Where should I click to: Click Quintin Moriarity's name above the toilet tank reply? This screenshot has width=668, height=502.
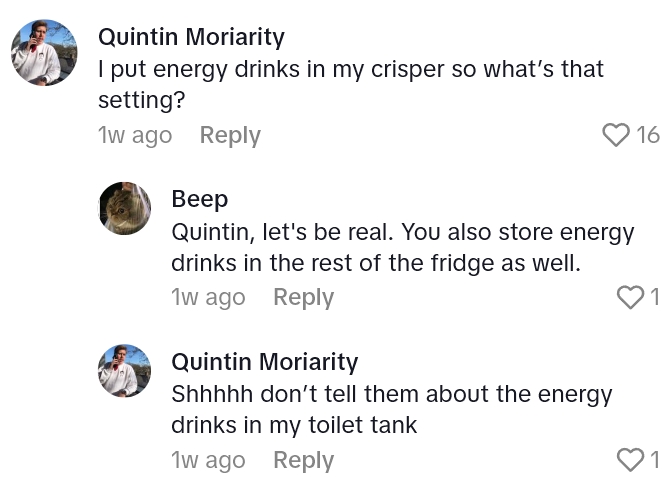264,361
